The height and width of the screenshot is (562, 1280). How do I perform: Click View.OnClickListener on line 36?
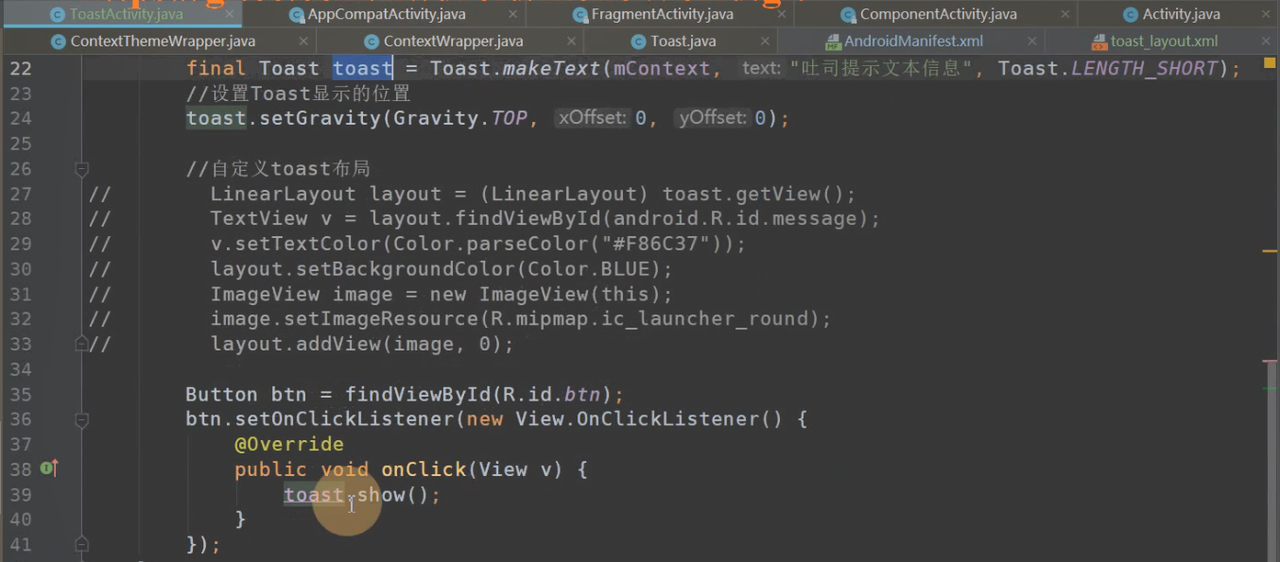pos(637,419)
